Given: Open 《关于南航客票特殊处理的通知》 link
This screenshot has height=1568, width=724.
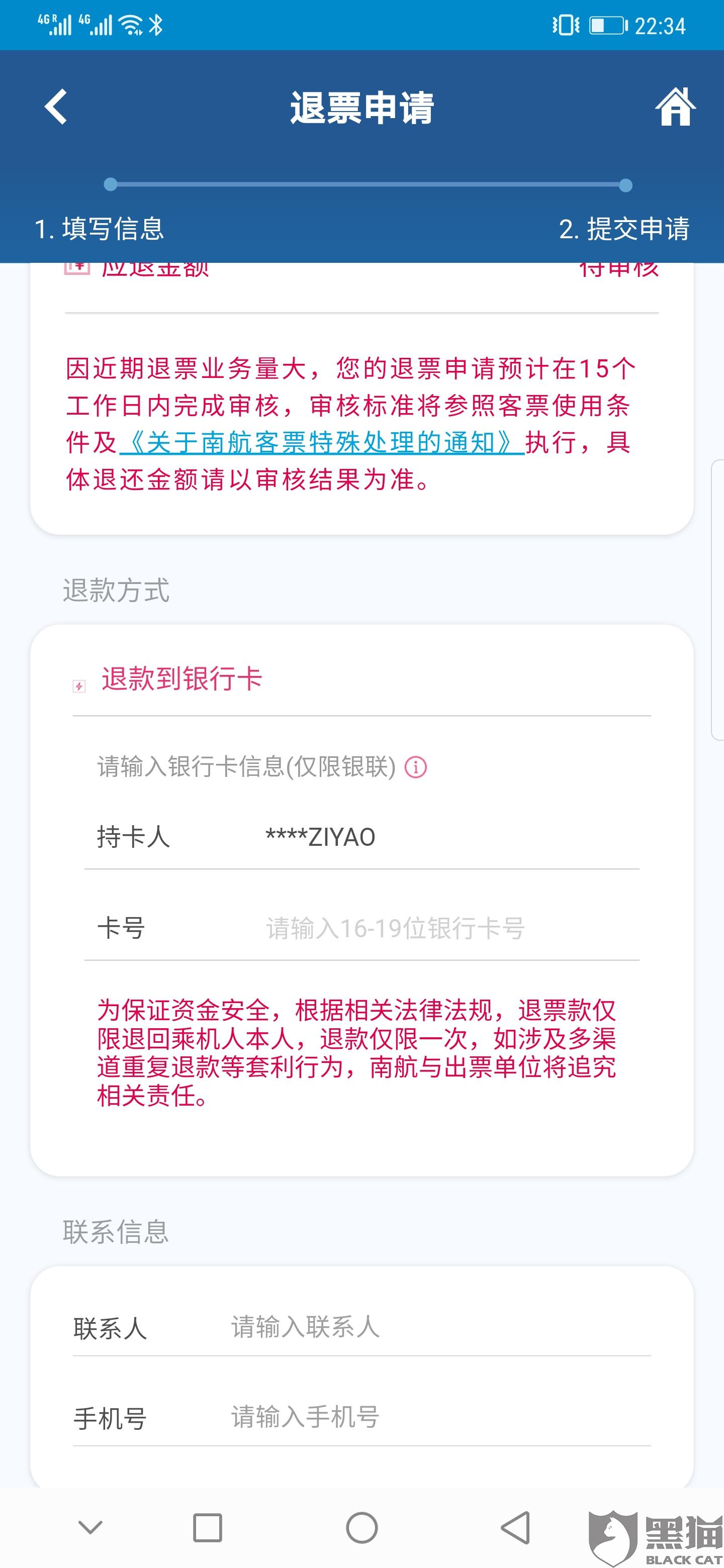Looking at the screenshot, I should pyautogui.click(x=321, y=443).
